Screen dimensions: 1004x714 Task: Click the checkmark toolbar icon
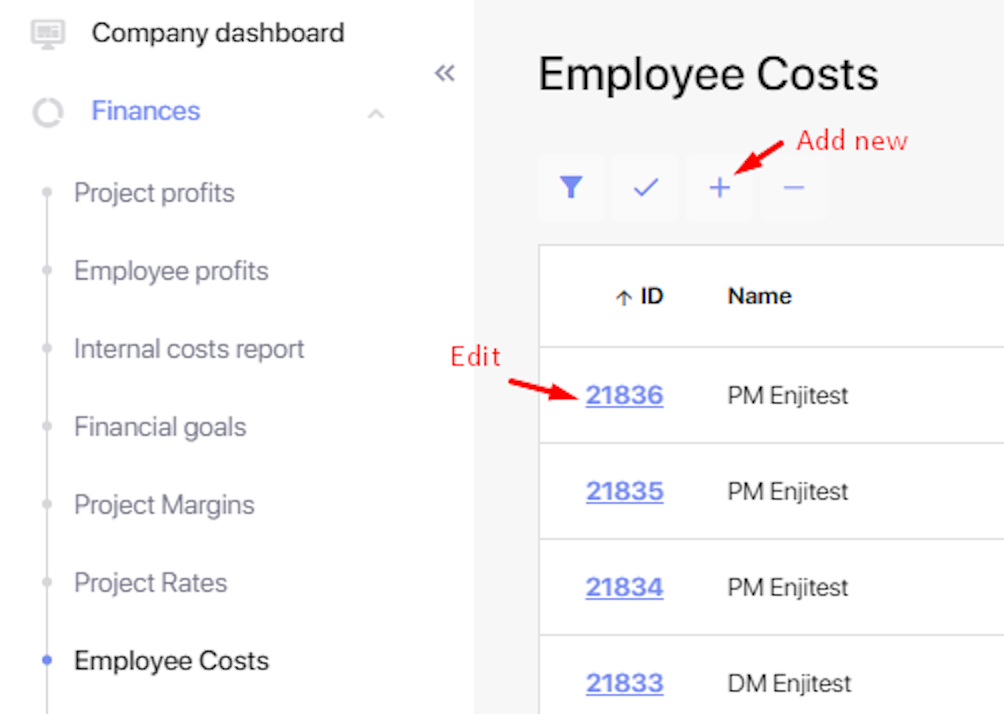(646, 187)
